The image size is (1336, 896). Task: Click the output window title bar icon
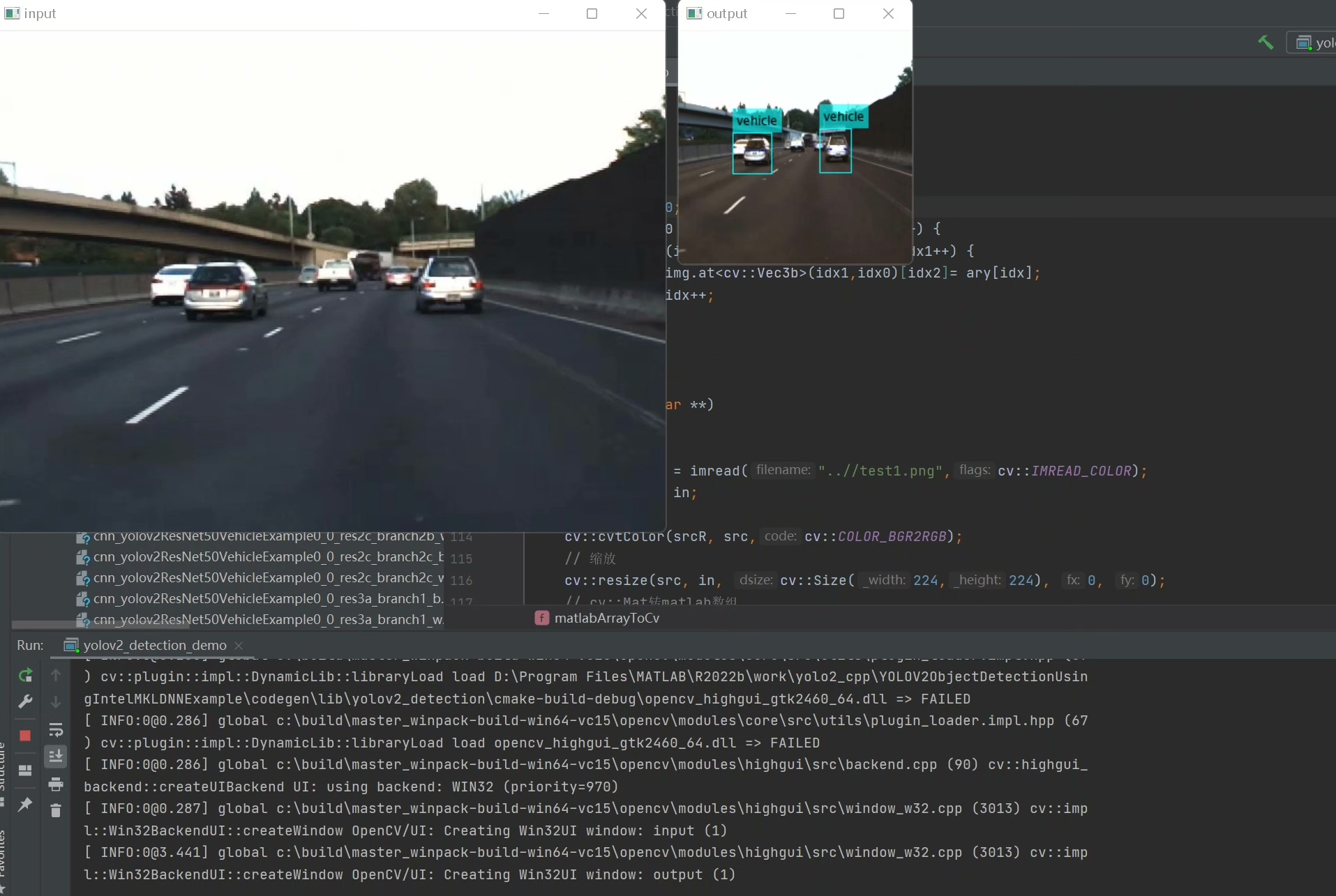click(x=694, y=13)
